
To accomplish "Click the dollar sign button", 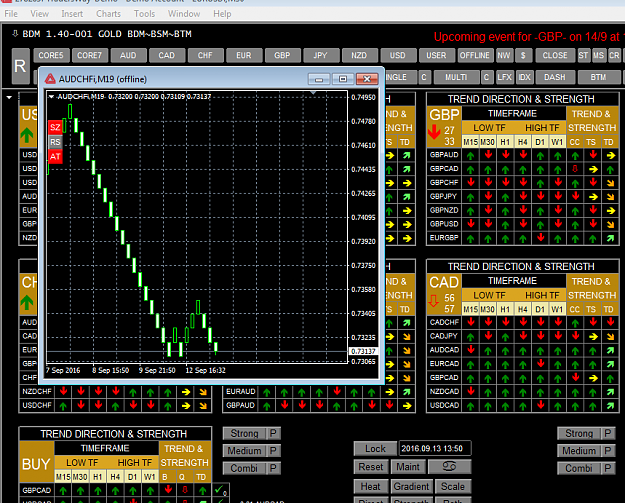I will [523, 55].
